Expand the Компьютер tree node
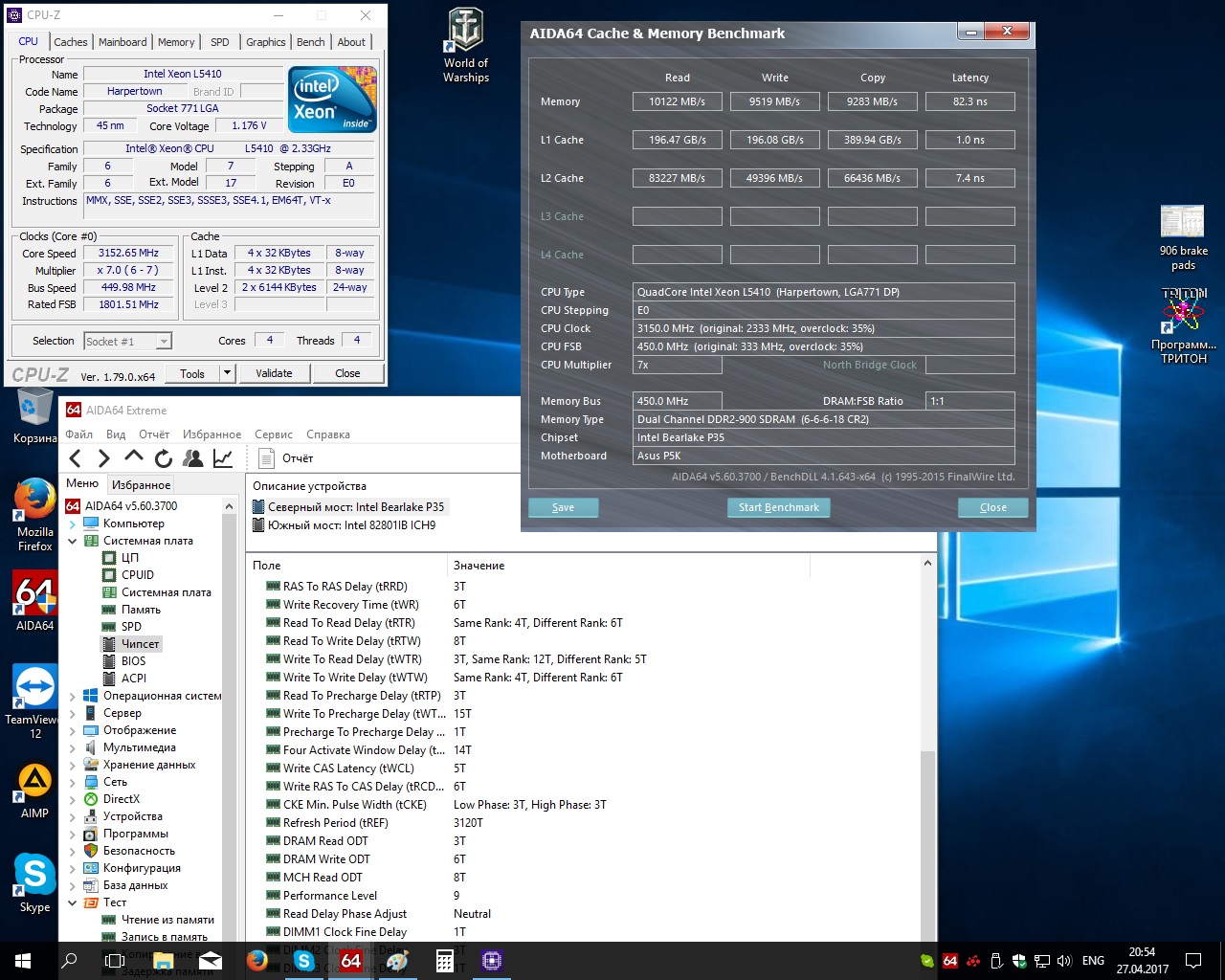The height and width of the screenshot is (980, 1225). 73,523
